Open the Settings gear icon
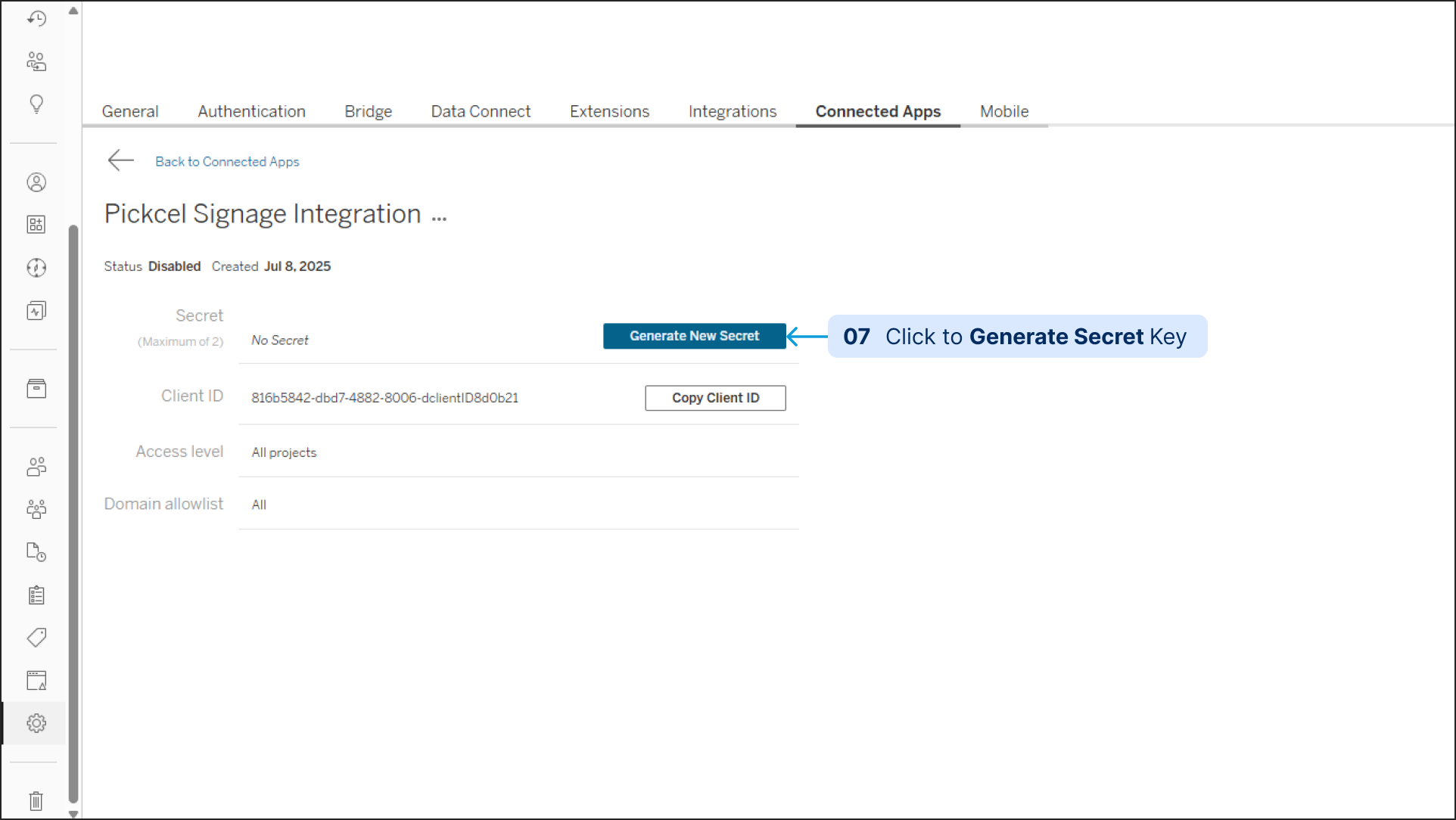The image size is (1456, 820). (36, 723)
